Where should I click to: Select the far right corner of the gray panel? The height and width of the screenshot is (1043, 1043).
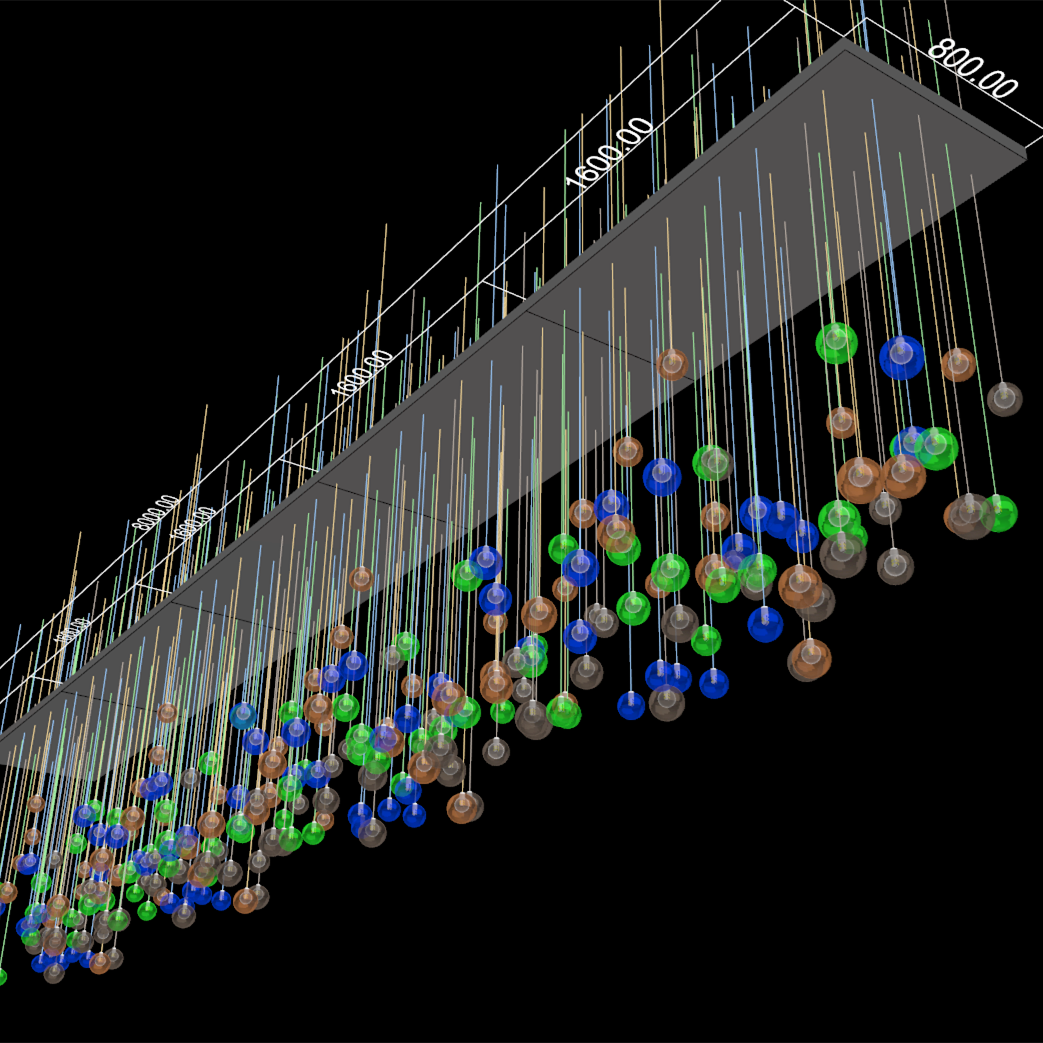[1026, 153]
